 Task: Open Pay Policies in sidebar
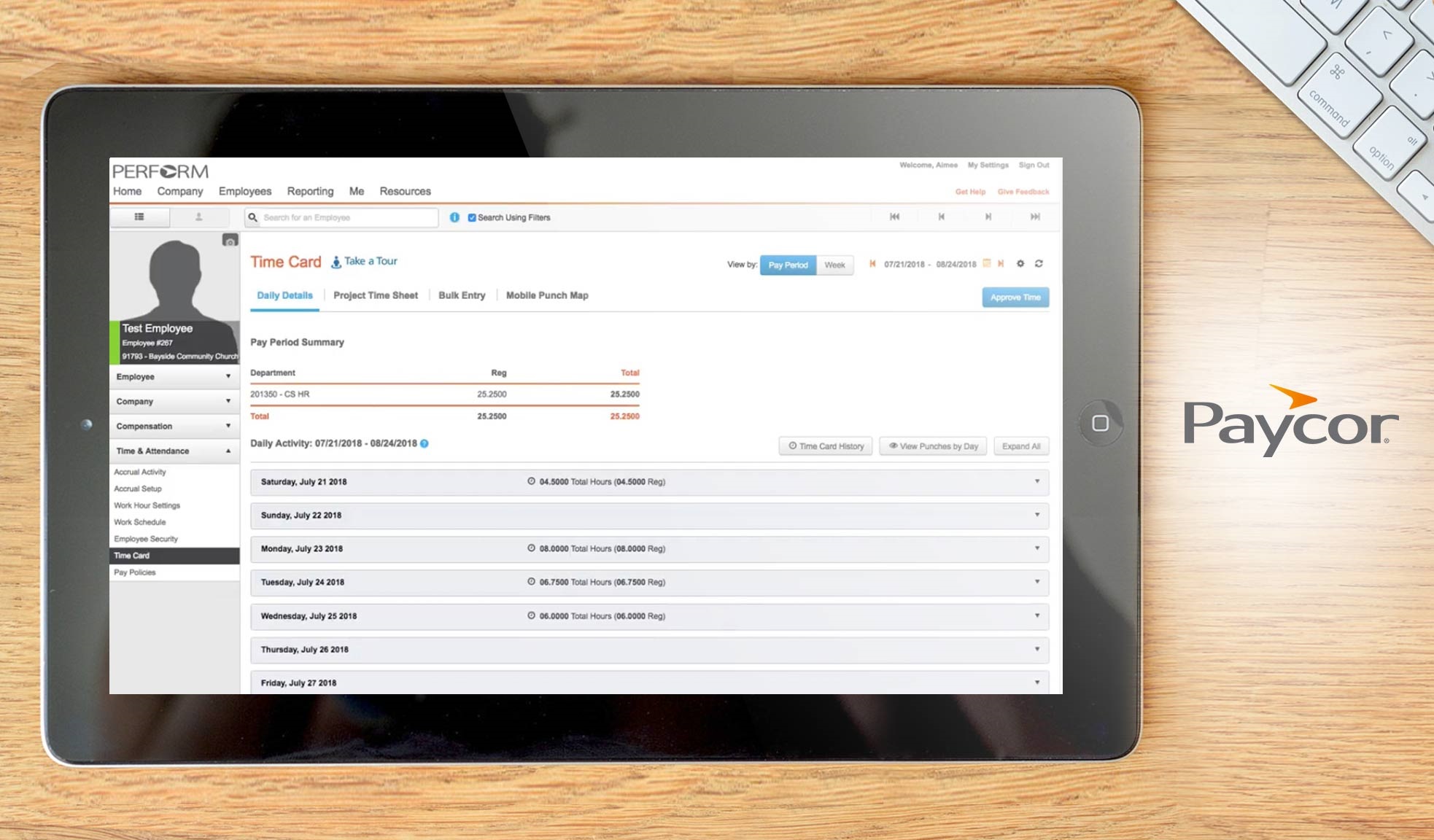tap(135, 572)
